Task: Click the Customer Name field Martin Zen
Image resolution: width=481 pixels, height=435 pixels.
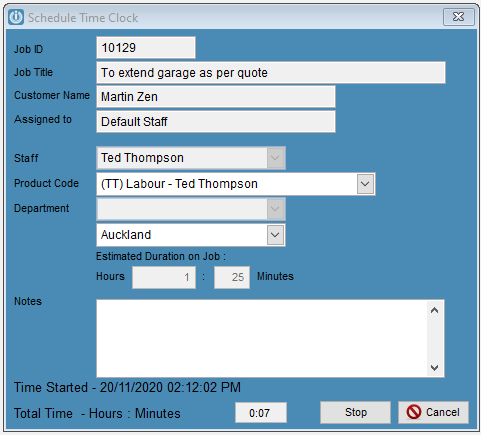Action: tap(216, 97)
